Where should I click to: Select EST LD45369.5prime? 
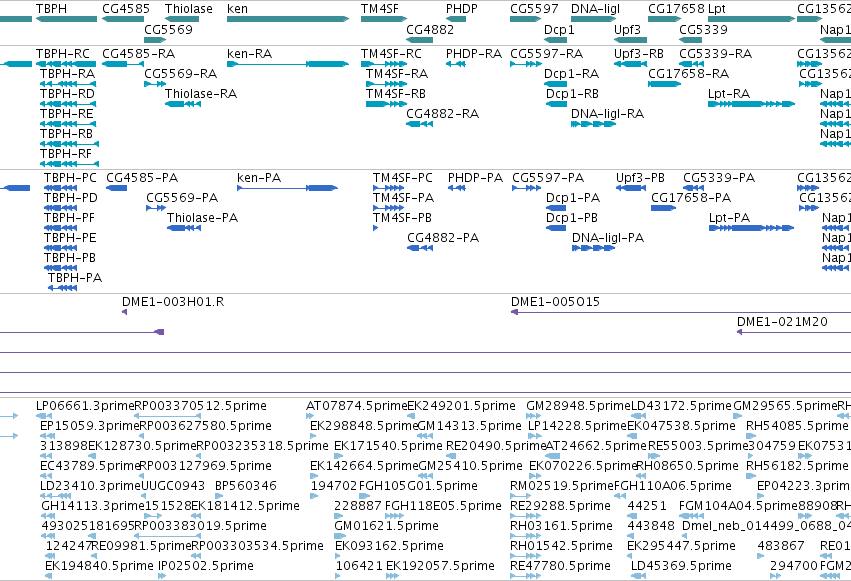coord(681,566)
